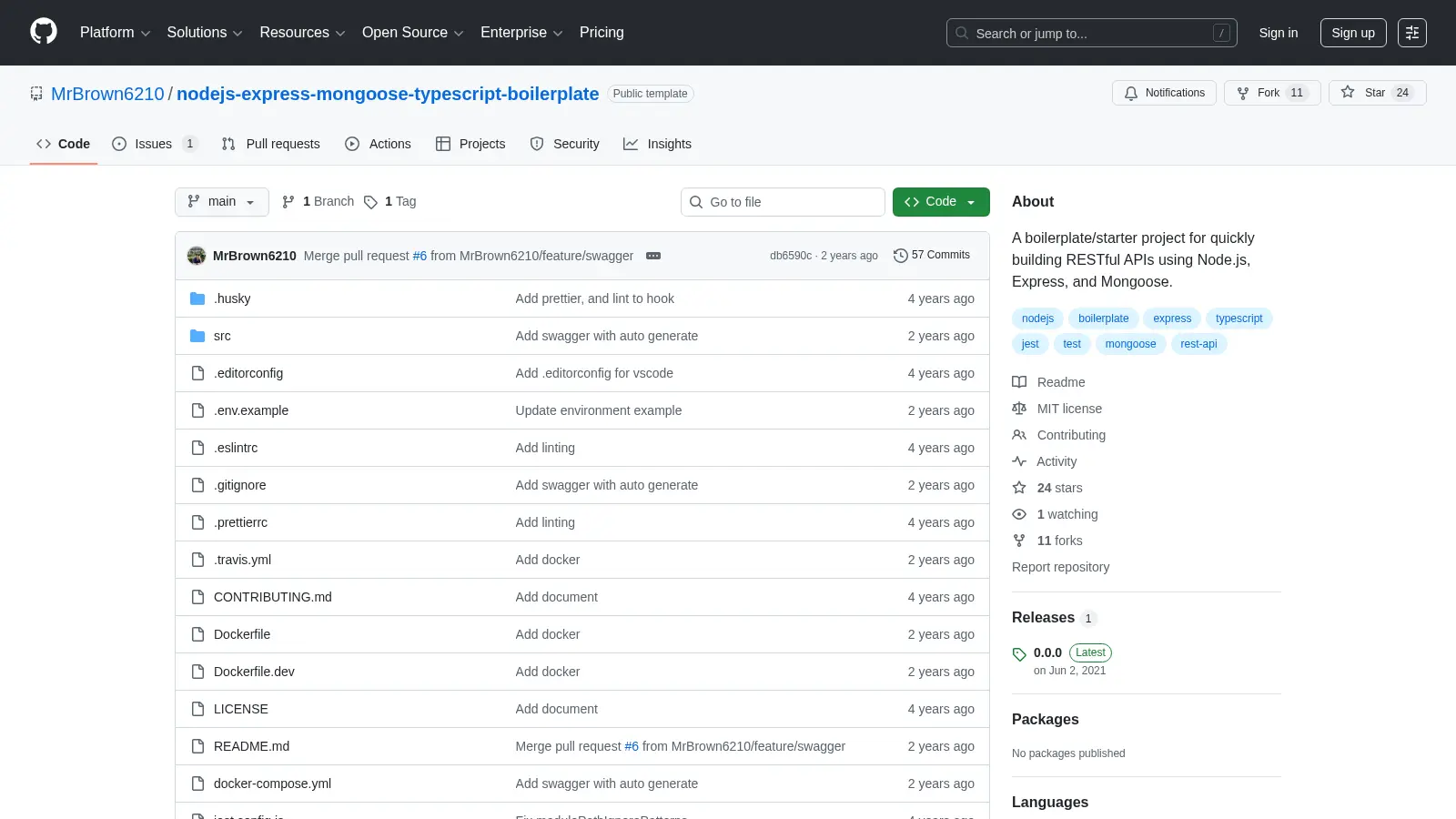Open the .env.example file

pyautogui.click(x=251, y=410)
